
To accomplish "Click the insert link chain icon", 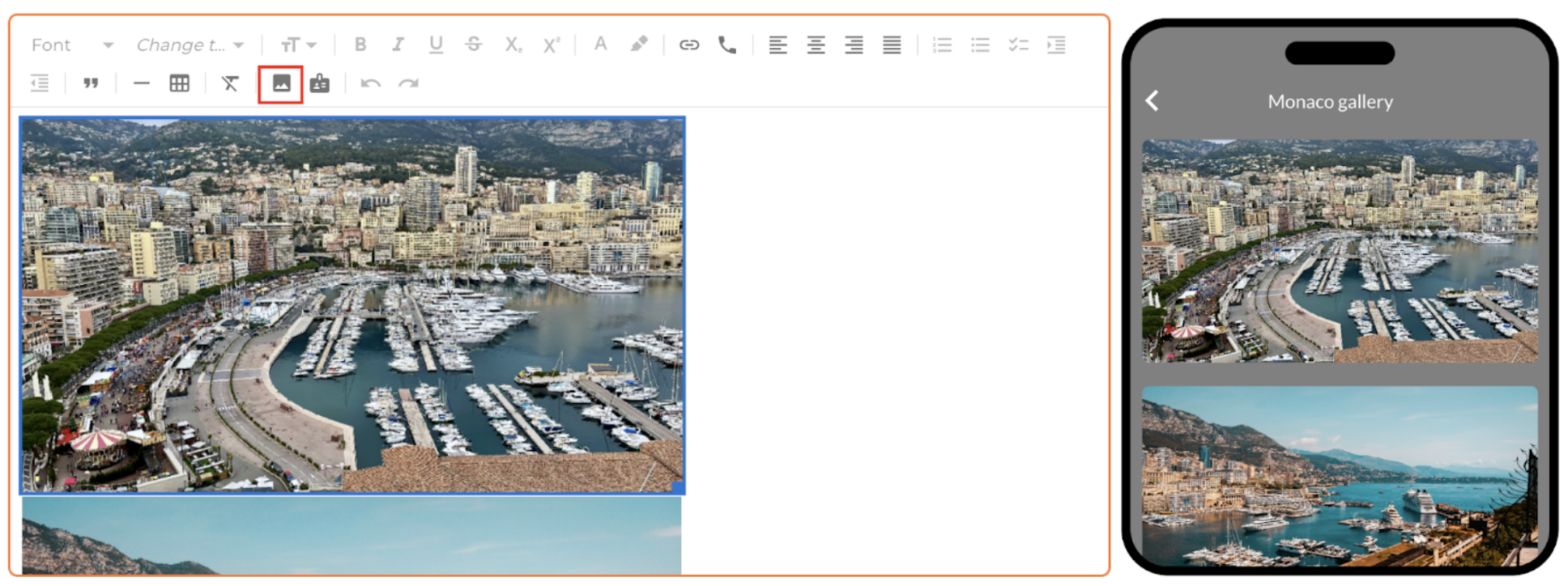I will (x=688, y=45).
